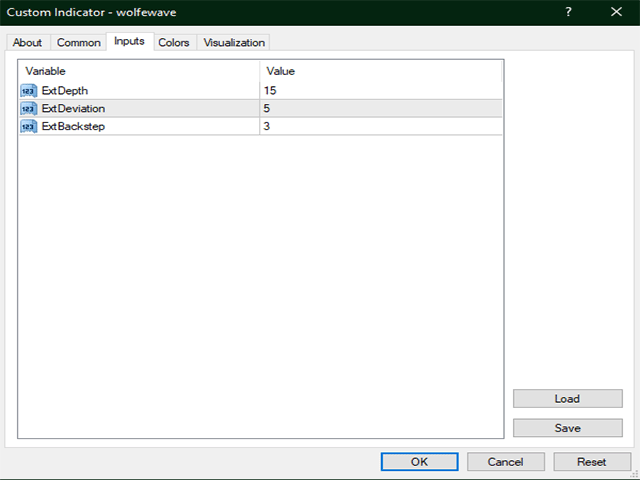Screen dimensions: 640x480
Task: Select the ExtDeviation variable name
Action: 73,109
